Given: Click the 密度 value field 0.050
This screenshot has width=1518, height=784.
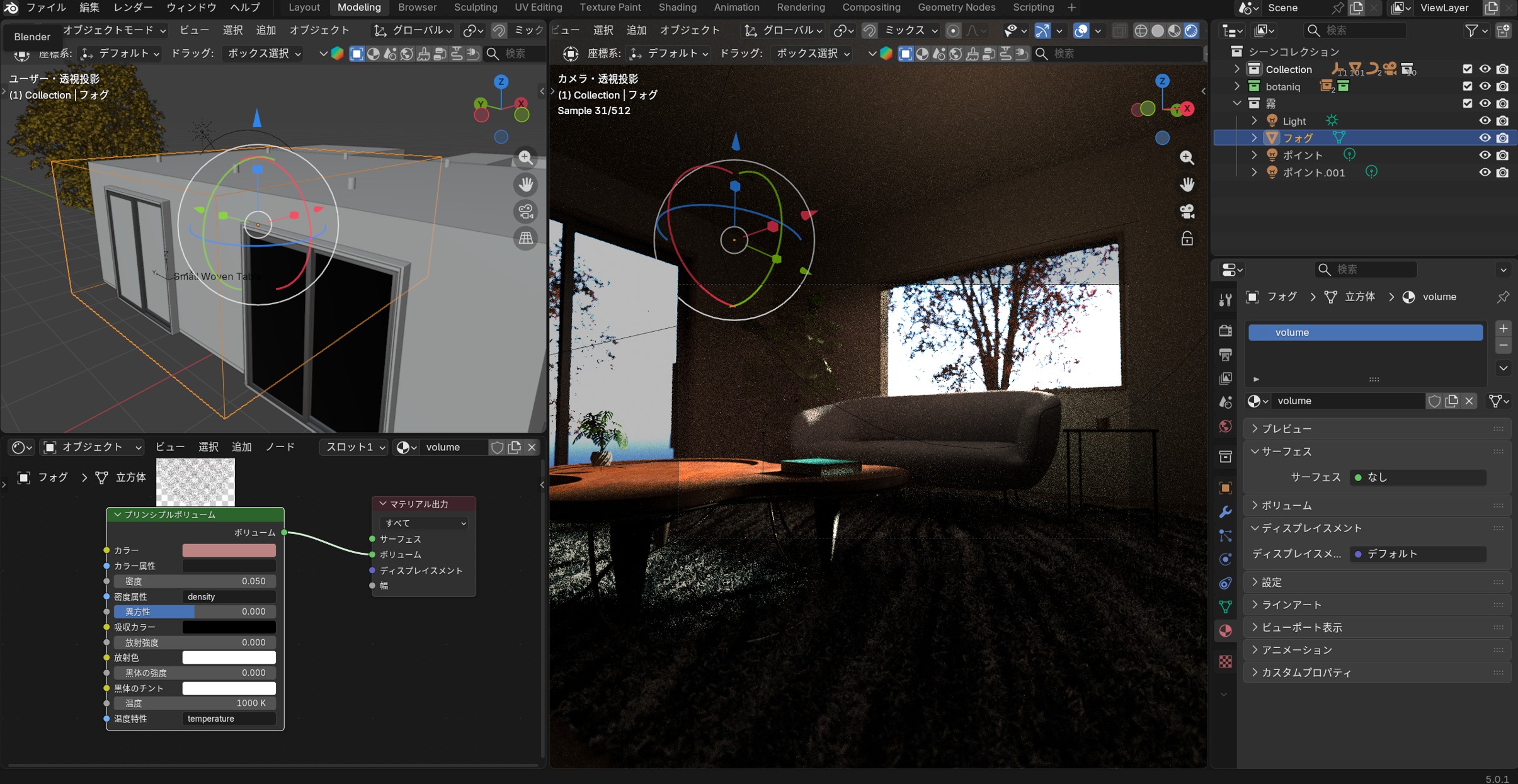Looking at the screenshot, I should point(195,581).
